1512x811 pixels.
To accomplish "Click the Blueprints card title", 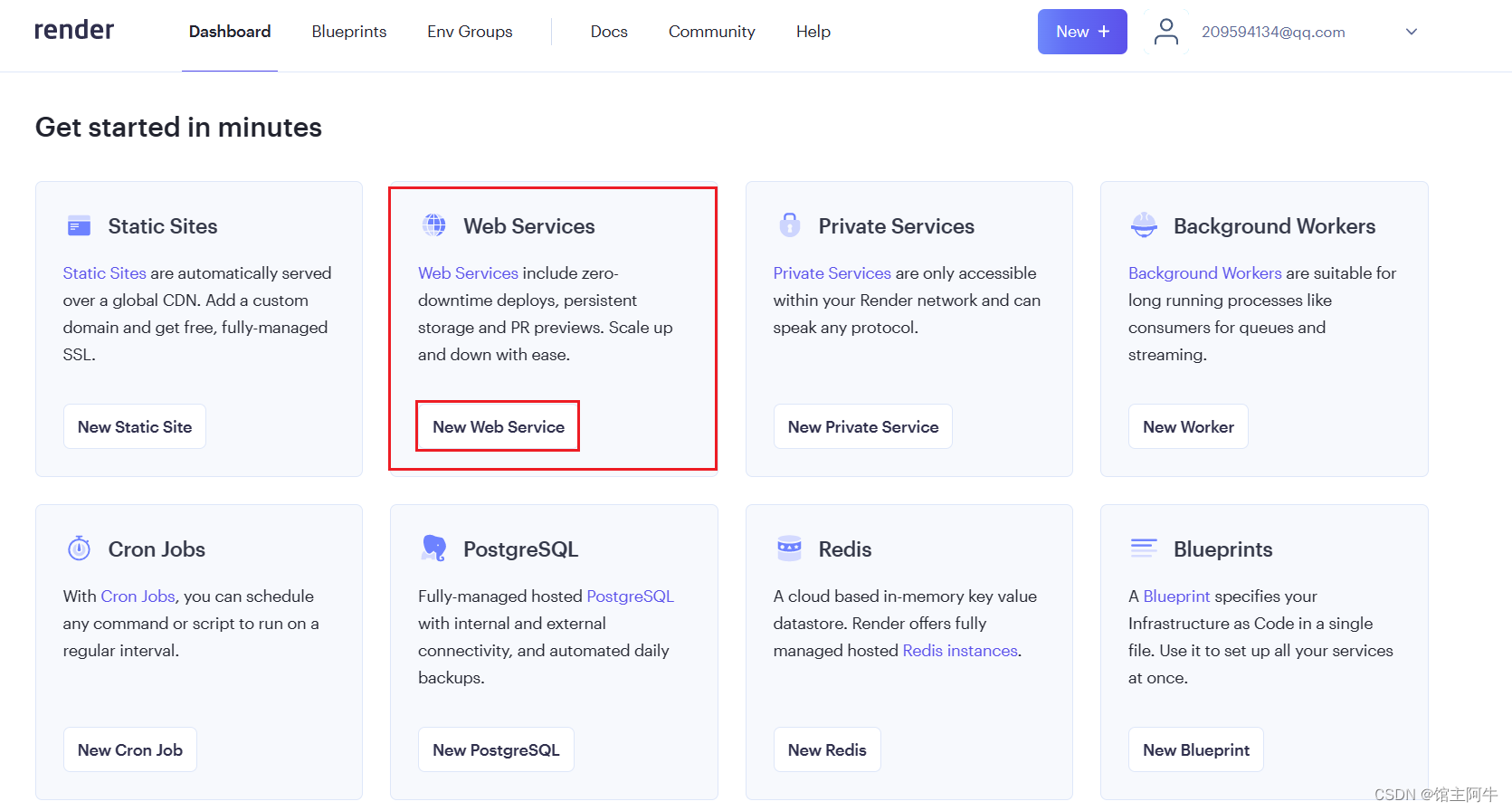I will click(x=1223, y=549).
